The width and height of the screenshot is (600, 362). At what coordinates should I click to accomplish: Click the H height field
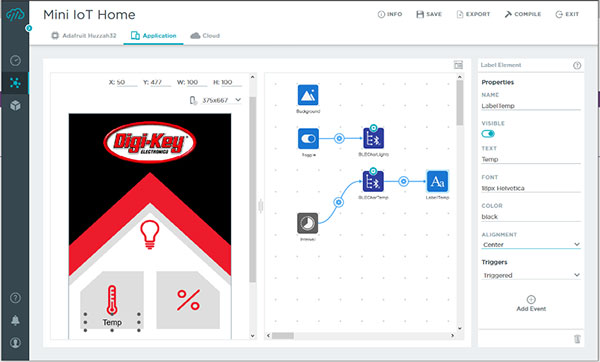point(232,82)
